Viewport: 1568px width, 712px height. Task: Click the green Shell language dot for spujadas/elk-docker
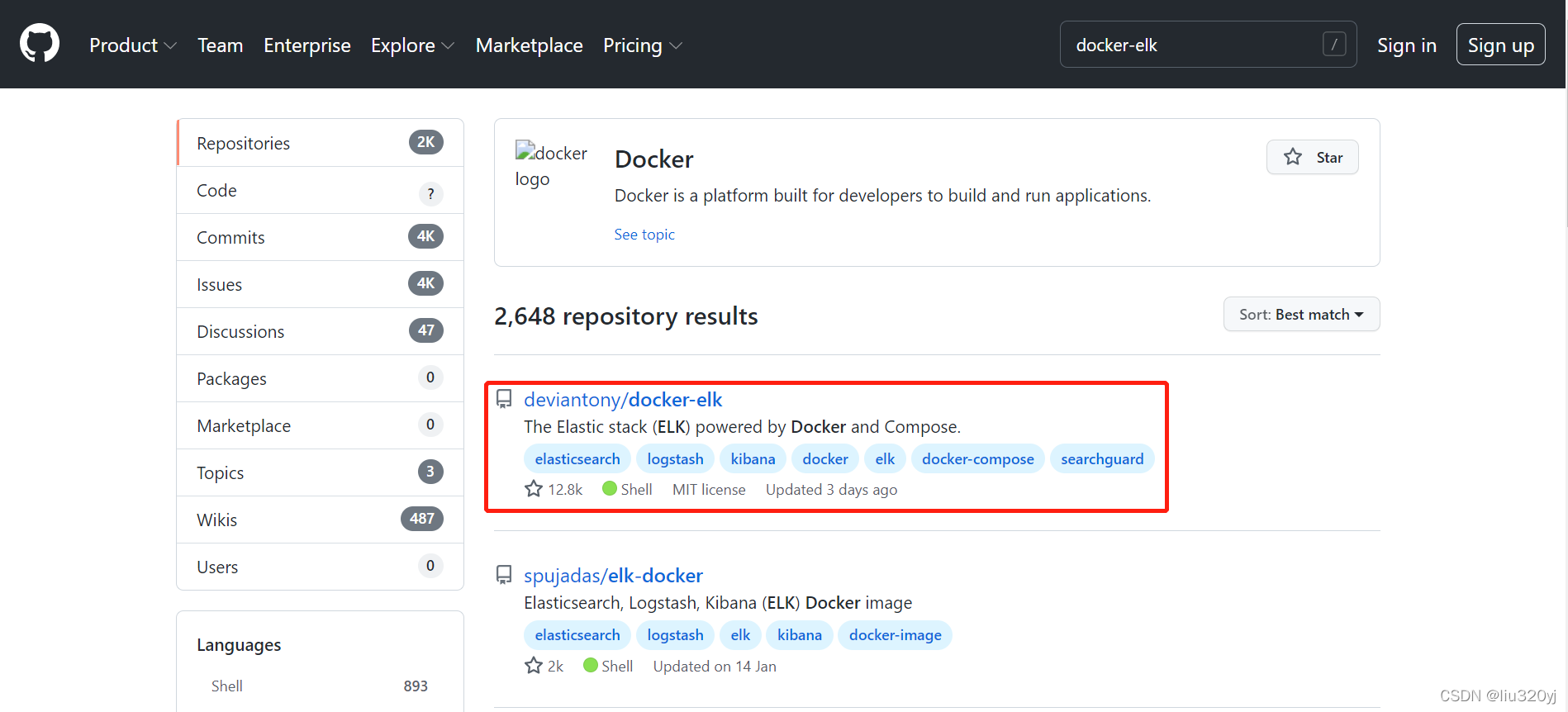(x=591, y=665)
